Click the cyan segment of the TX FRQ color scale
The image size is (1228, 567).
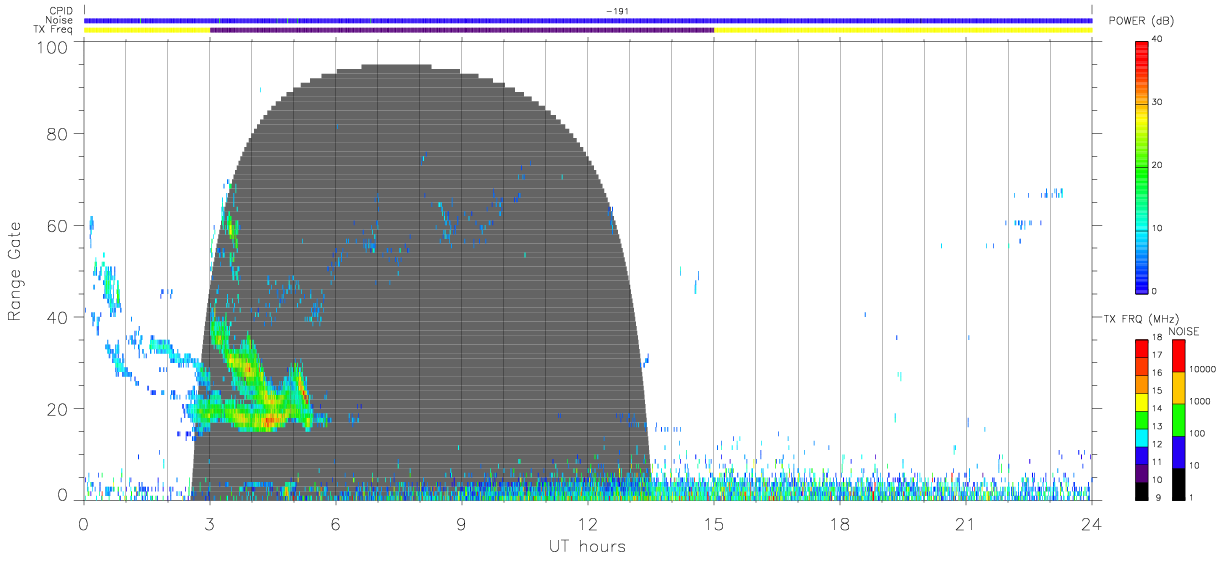(x=1141, y=438)
